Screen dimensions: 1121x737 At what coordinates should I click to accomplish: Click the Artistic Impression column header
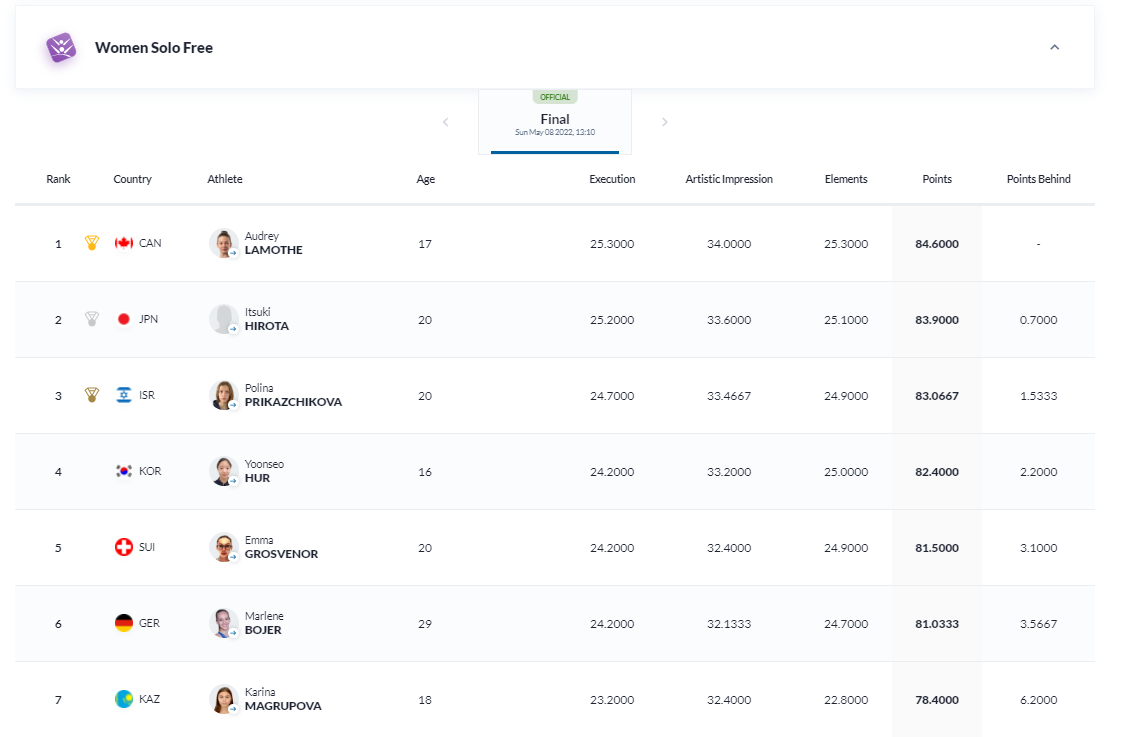(x=729, y=179)
